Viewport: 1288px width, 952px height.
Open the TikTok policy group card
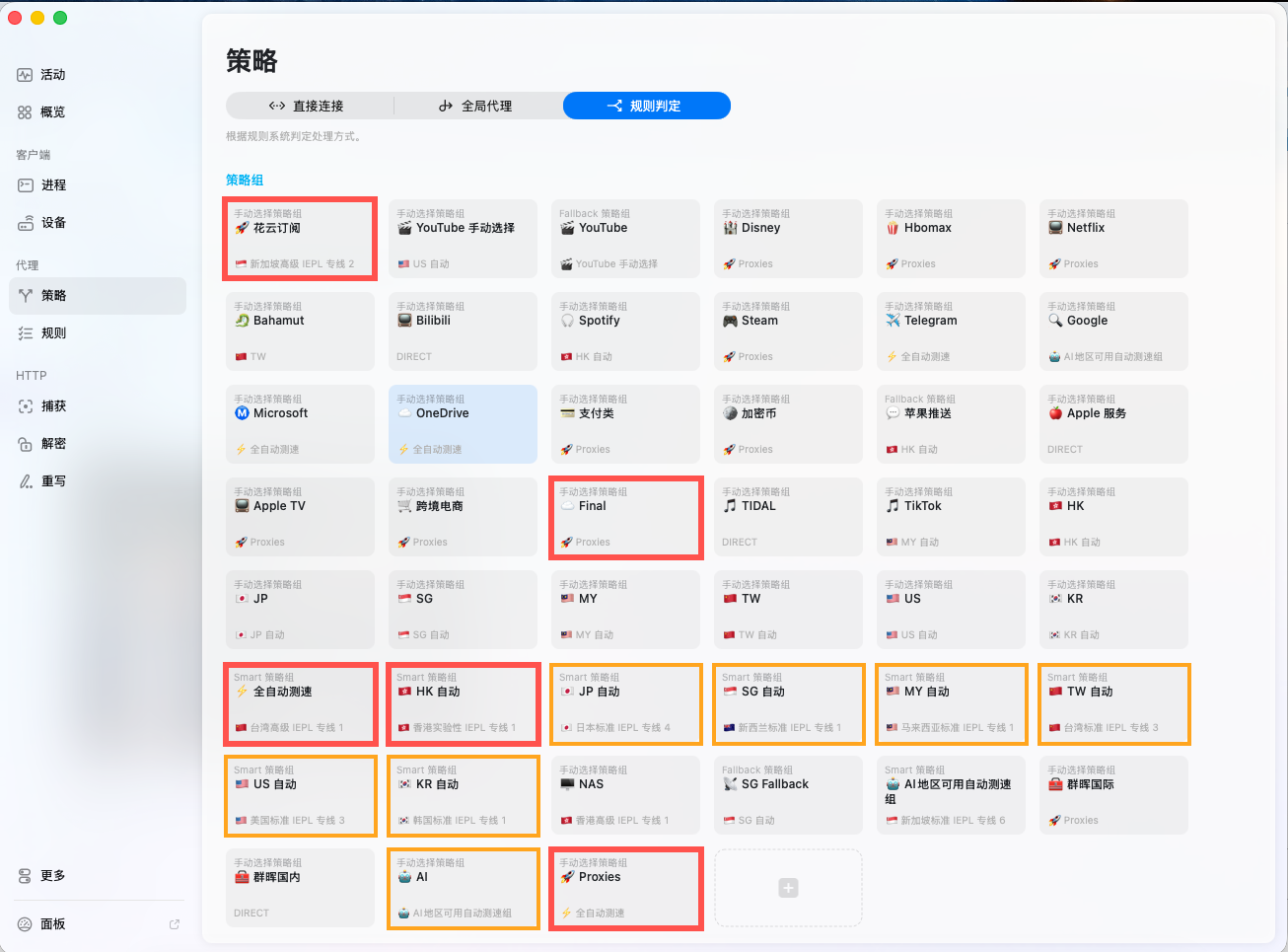click(x=951, y=517)
